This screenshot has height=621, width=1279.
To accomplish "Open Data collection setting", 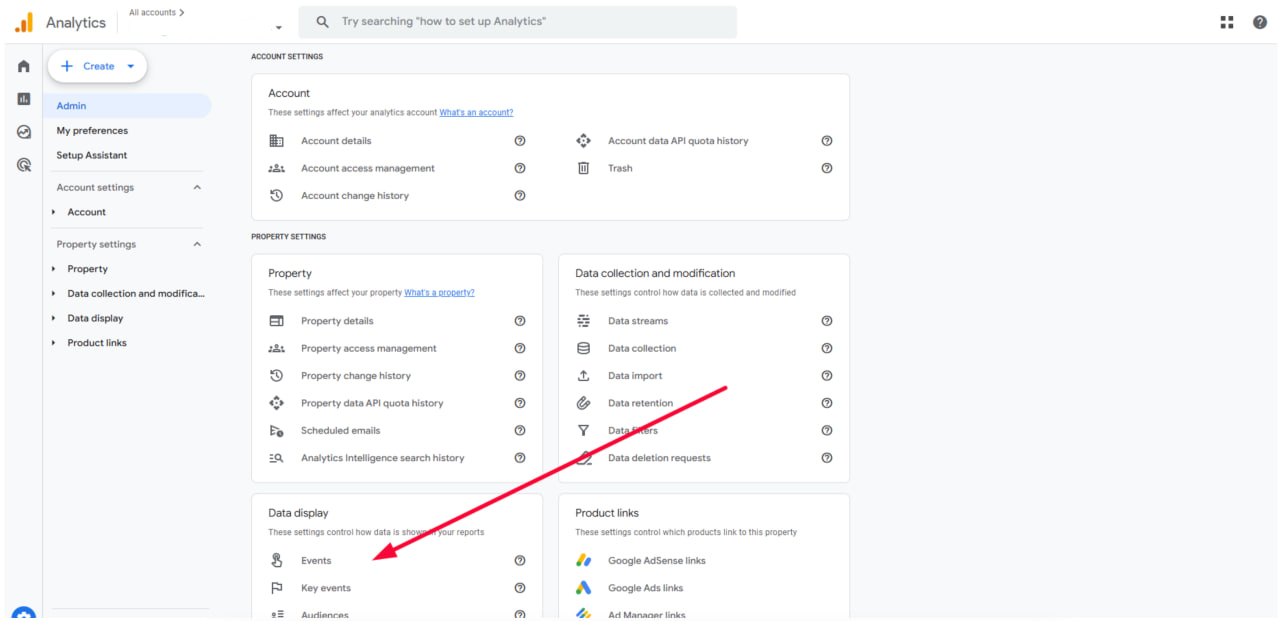I will (642, 348).
